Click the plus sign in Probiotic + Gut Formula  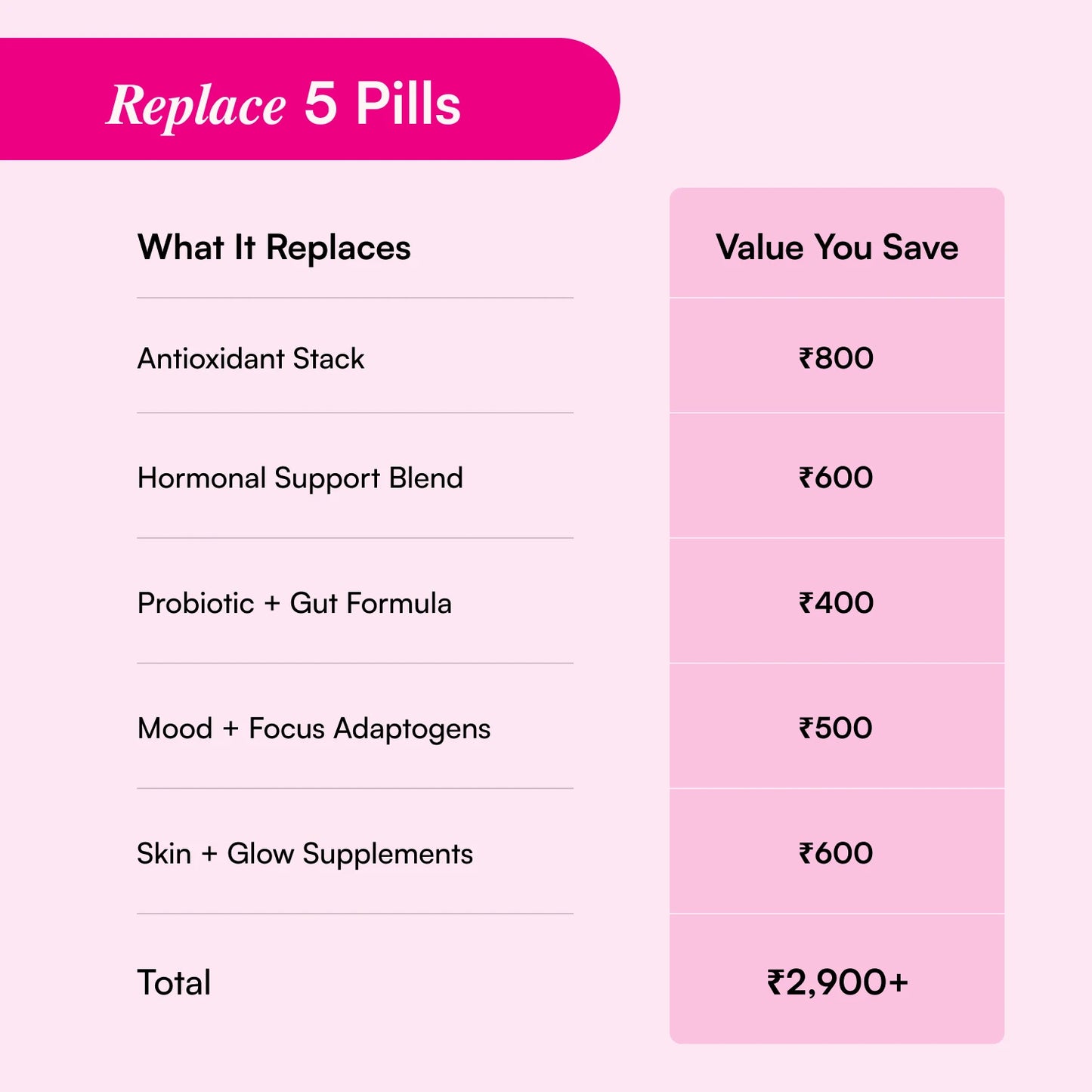pos(272,604)
